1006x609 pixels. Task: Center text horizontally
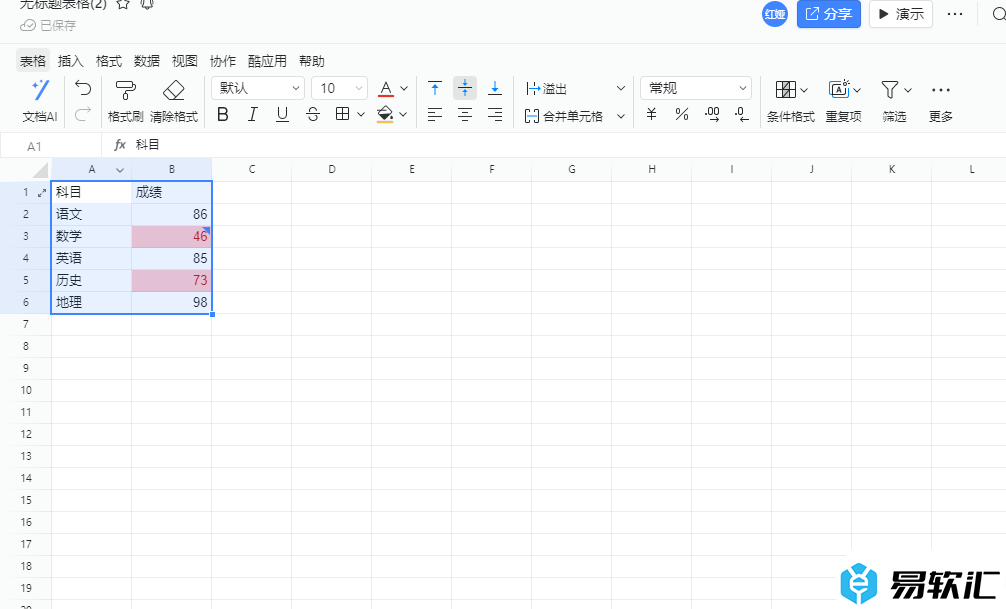(x=465, y=115)
